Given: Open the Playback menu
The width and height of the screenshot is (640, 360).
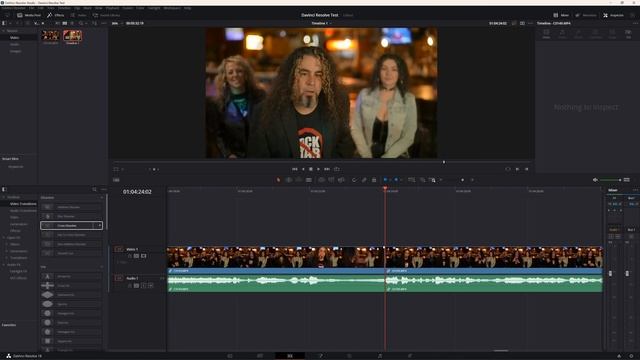Looking at the screenshot, I should [112, 8].
